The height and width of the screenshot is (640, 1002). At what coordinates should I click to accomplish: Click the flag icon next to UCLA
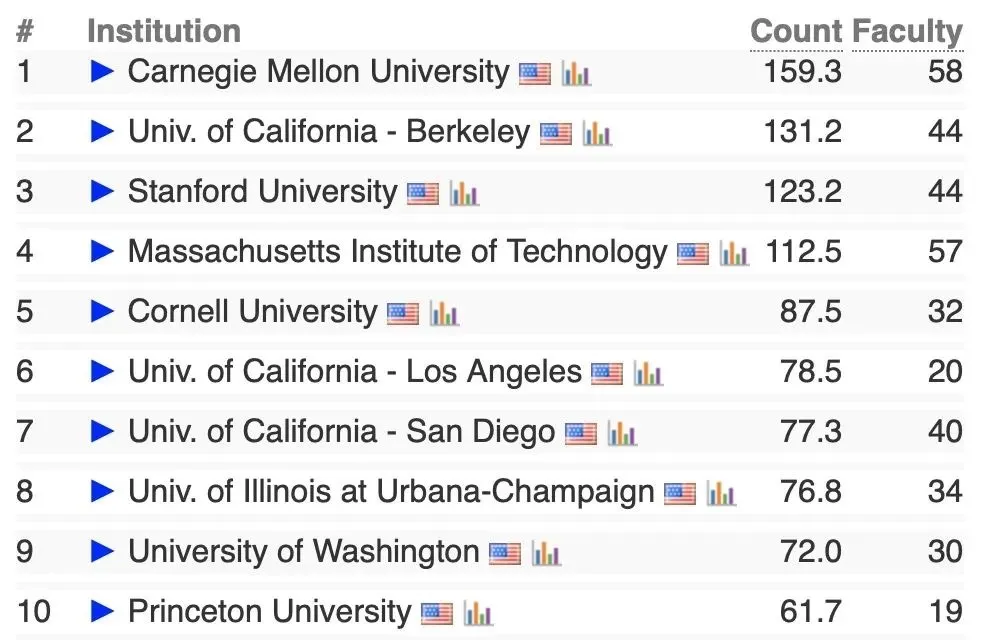[x=607, y=373]
